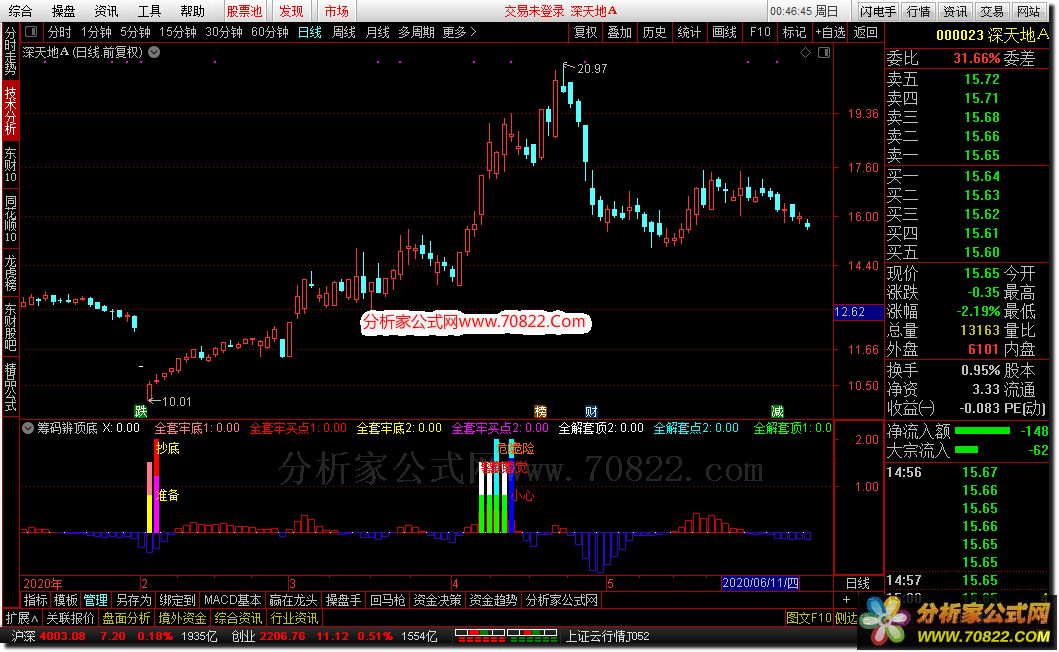Click the 财 marker icon on the timeline
Screen dimensions: 1059x652
click(591, 411)
